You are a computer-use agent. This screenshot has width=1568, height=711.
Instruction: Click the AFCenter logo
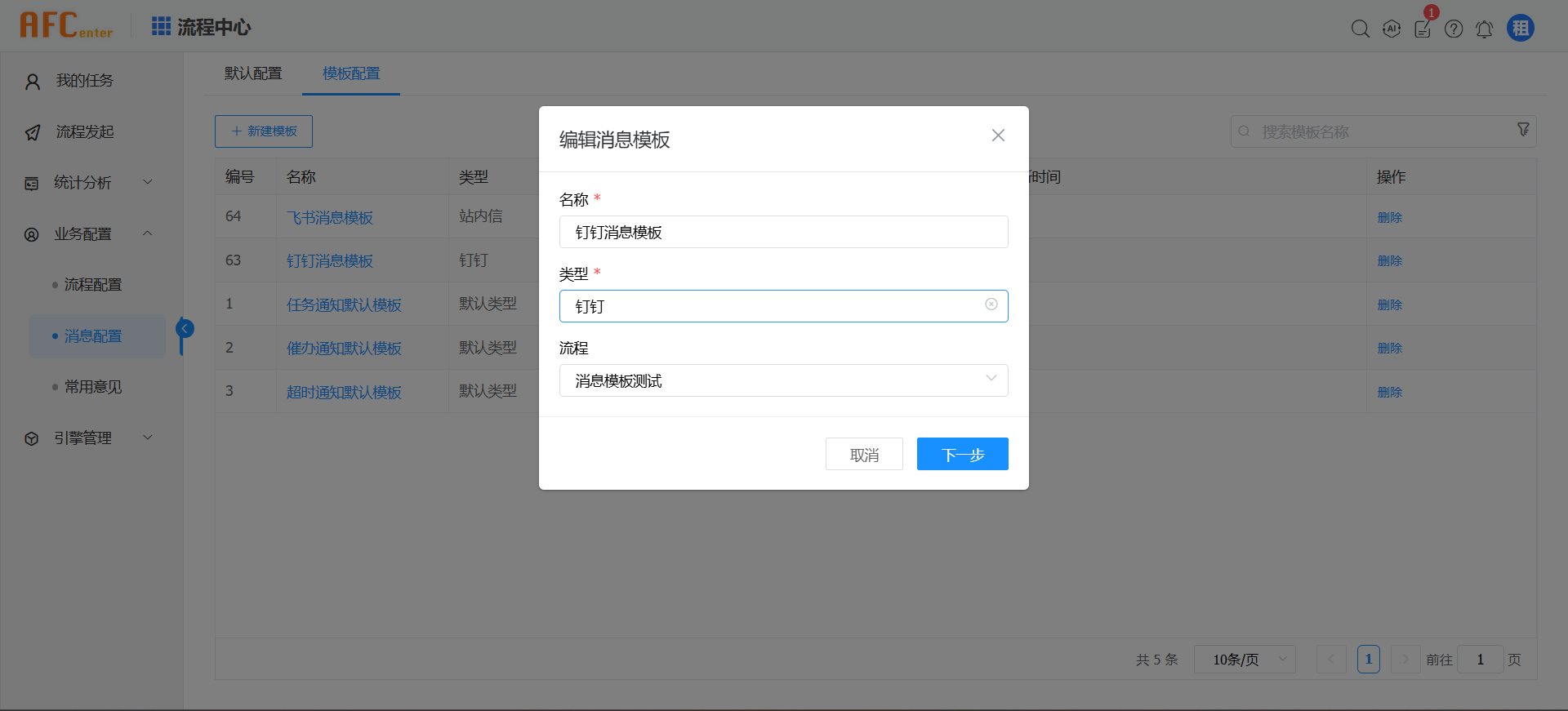pos(66,25)
